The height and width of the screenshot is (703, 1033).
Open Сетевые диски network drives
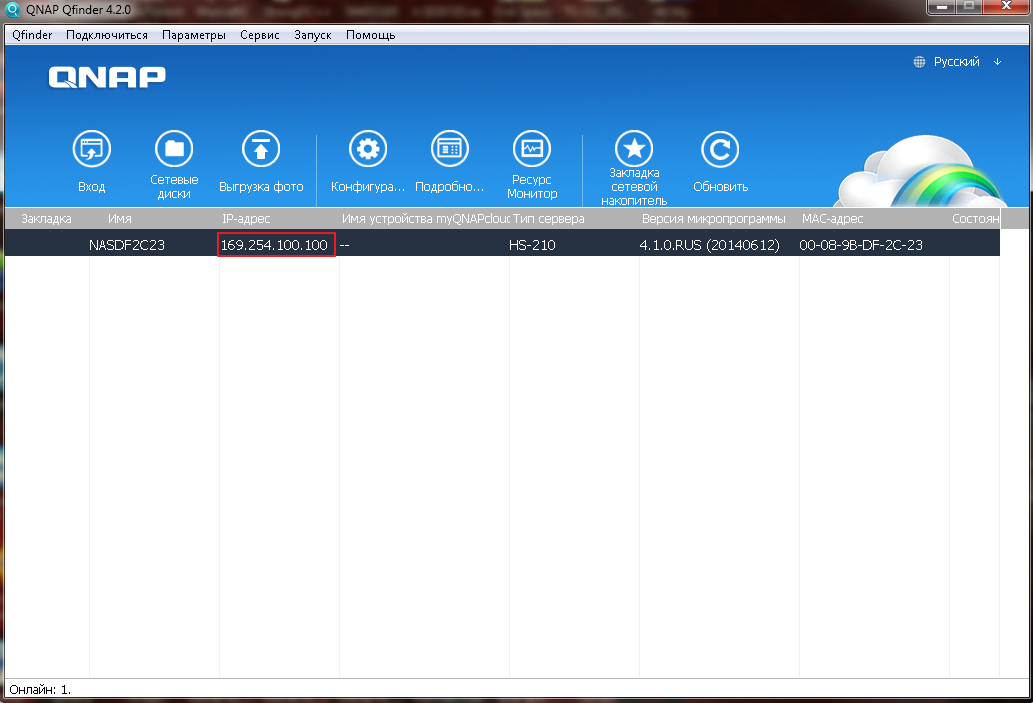click(x=174, y=149)
